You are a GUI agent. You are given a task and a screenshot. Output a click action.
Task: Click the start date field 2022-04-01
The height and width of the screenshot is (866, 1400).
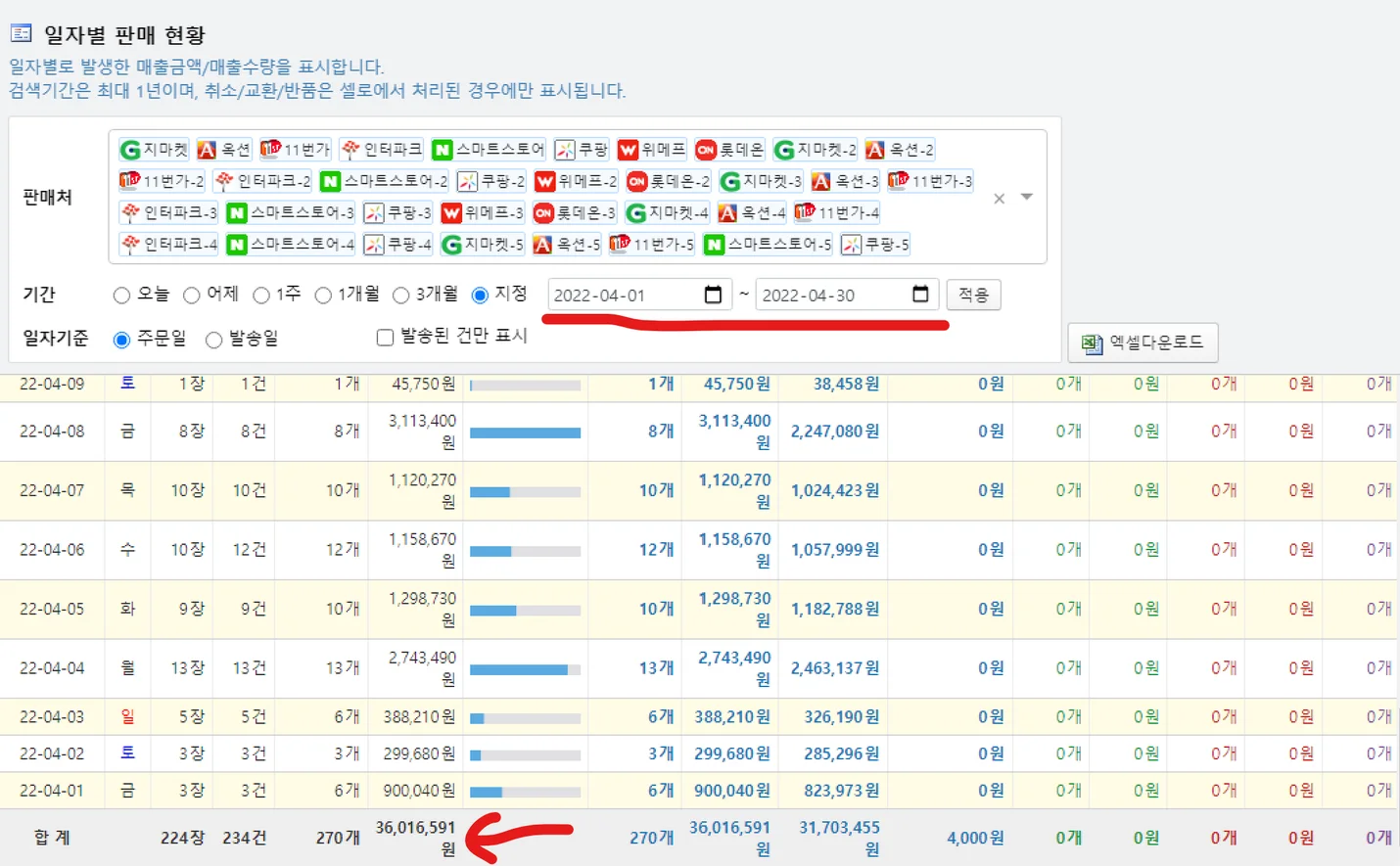640,295
